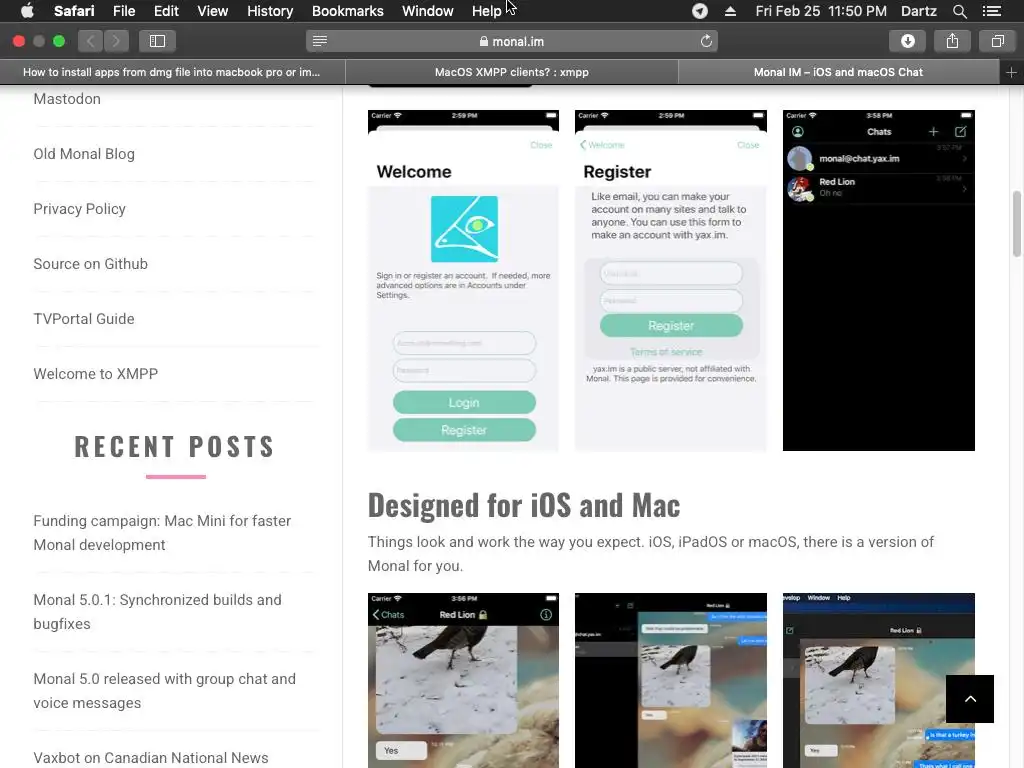Image resolution: width=1024 pixels, height=768 pixels.
Task: Click the 'RECENT POSTS' sidebar heading
Action: click(174, 447)
